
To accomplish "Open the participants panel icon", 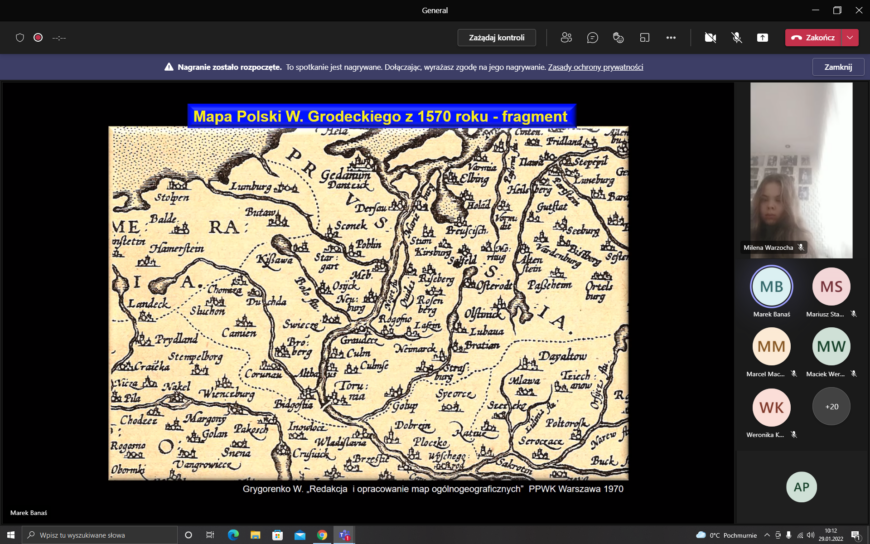I will click(566, 38).
